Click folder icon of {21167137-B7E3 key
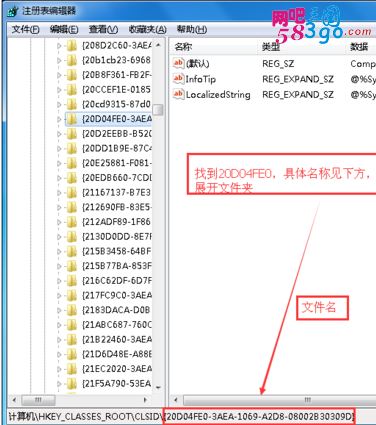This screenshot has width=376, height=425. (x=71, y=192)
